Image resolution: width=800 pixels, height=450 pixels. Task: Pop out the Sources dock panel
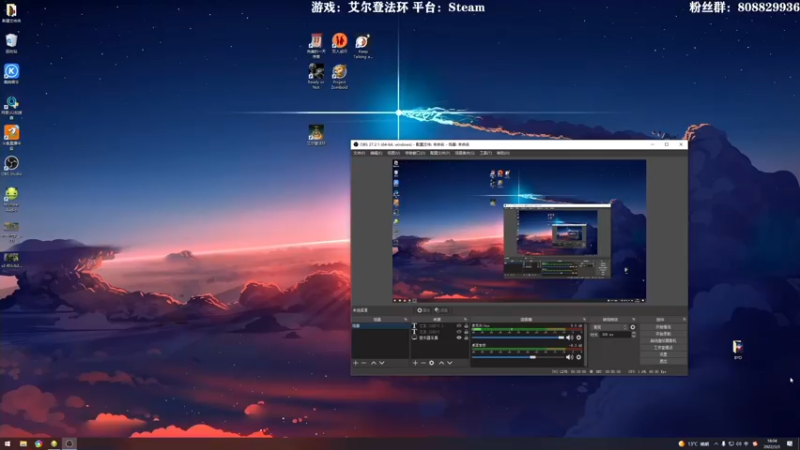[x=465, y=319]
